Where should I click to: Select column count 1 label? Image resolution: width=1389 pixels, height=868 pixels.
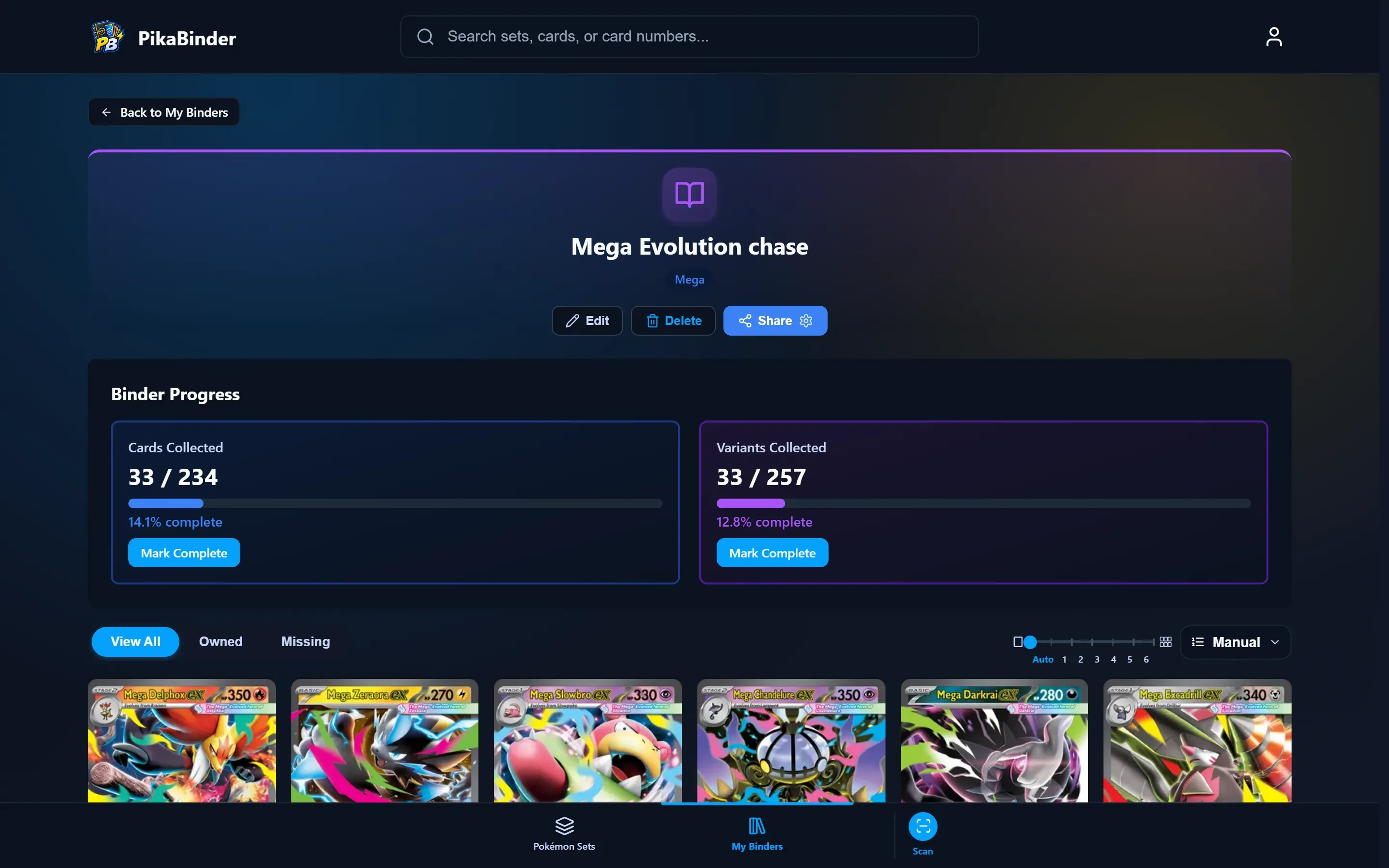point(1064,660)
